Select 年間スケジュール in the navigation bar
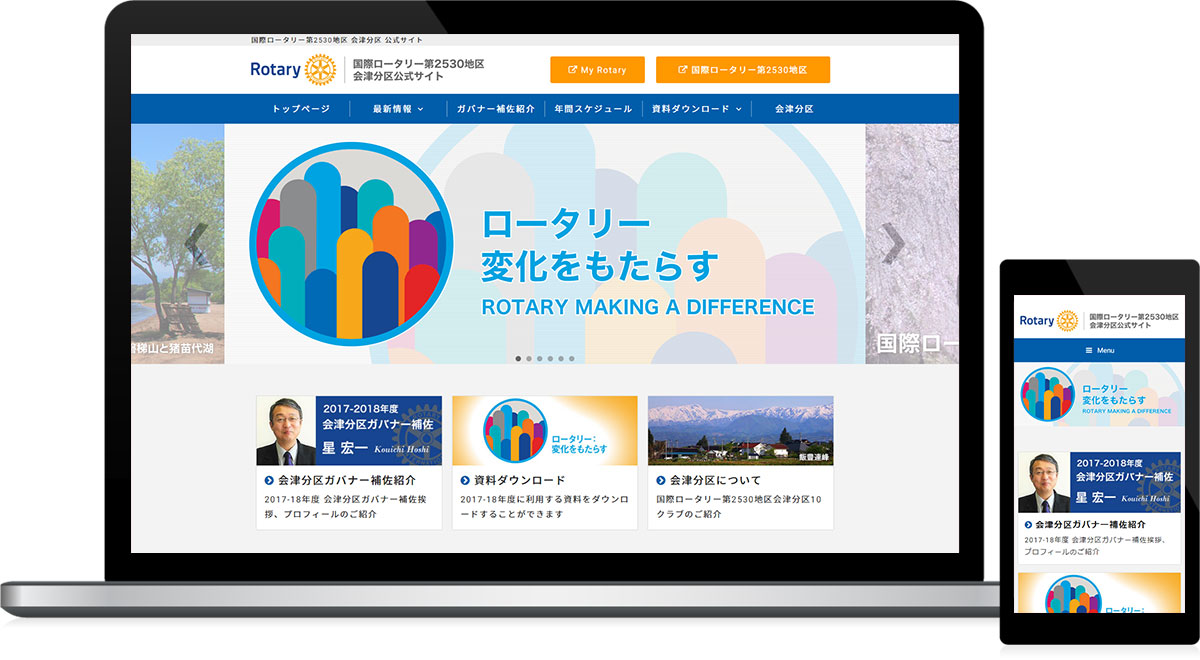Viewport: 1200px width, 660px height. [592, 108]
